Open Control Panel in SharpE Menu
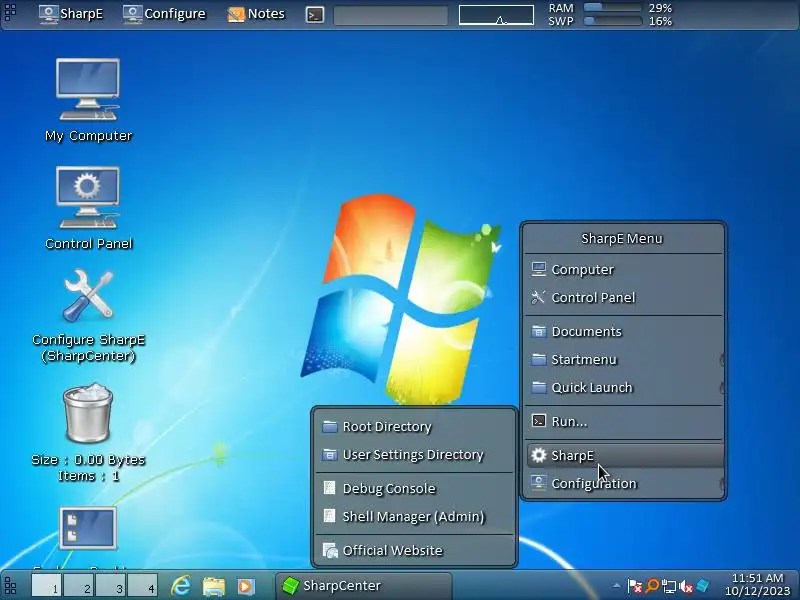The image size is (800, 600). [x=623, y=297]
